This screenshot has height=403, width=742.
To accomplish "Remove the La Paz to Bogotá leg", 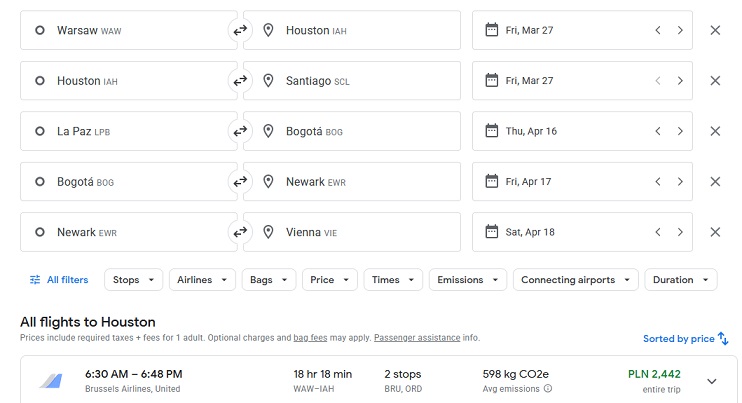I will tap(715, 131).
